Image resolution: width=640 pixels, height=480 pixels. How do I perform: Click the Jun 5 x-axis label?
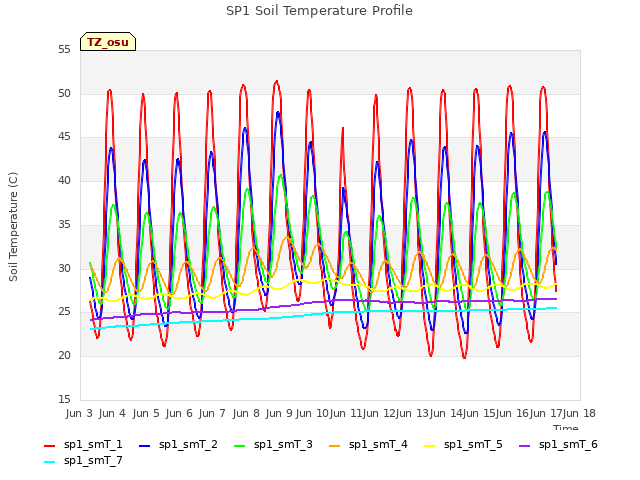[x=146, y=413]
